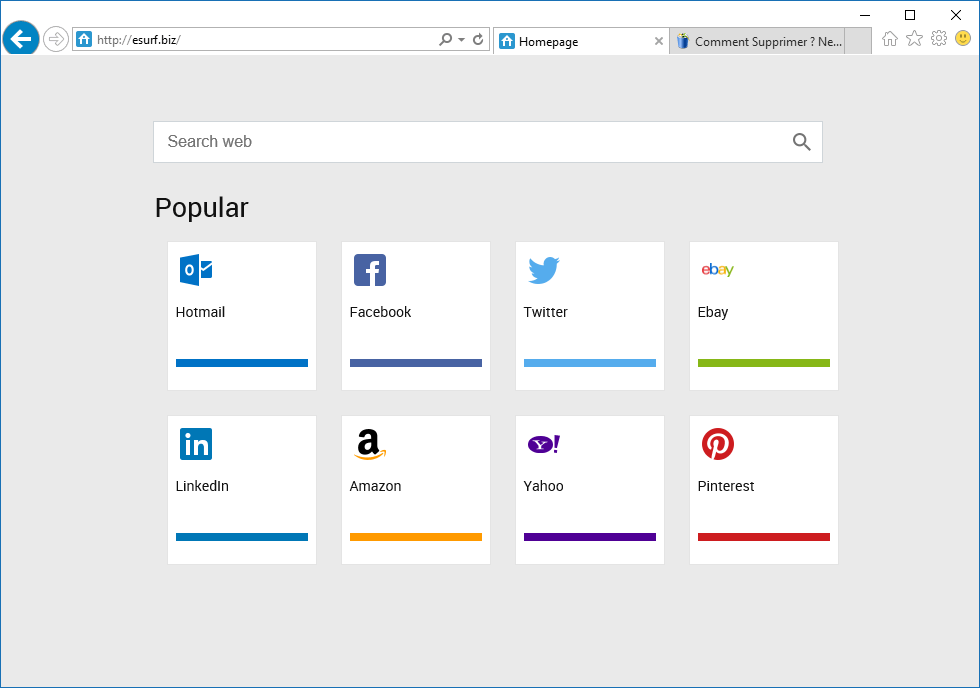Open a new tab with the blank tab button
This screenshot has width=980, height=688.
(x=858, y=41)
